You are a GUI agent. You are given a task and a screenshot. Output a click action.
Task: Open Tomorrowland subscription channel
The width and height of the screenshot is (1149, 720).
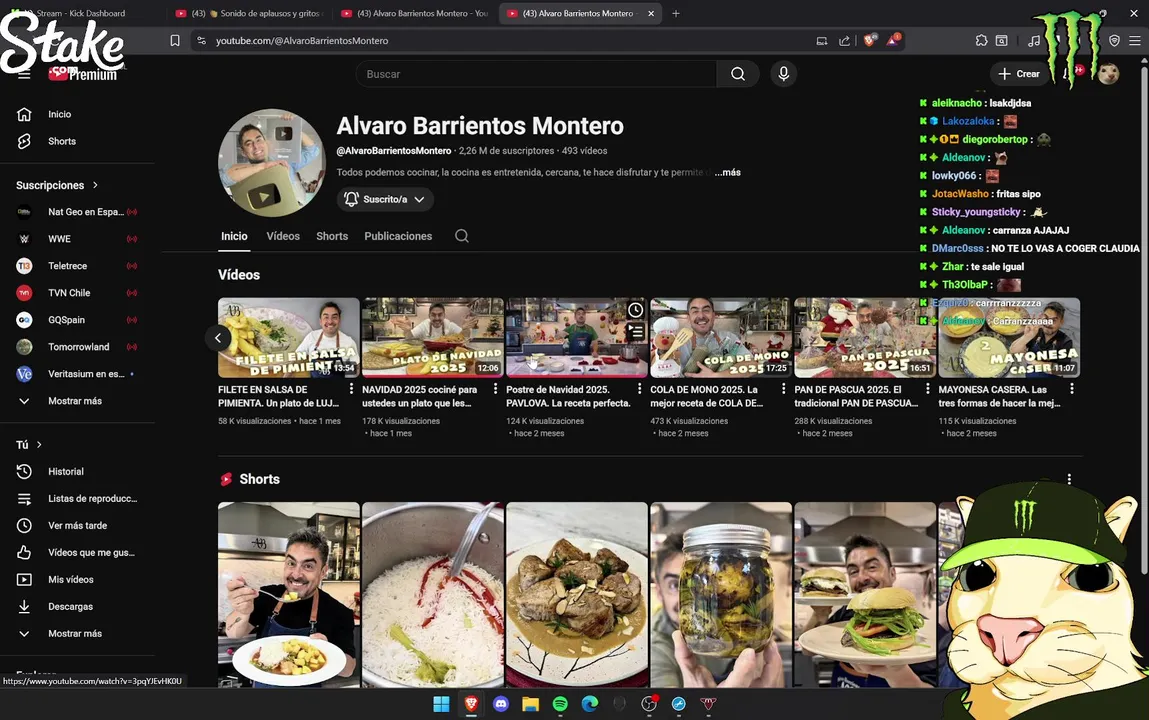coord(77,347)
